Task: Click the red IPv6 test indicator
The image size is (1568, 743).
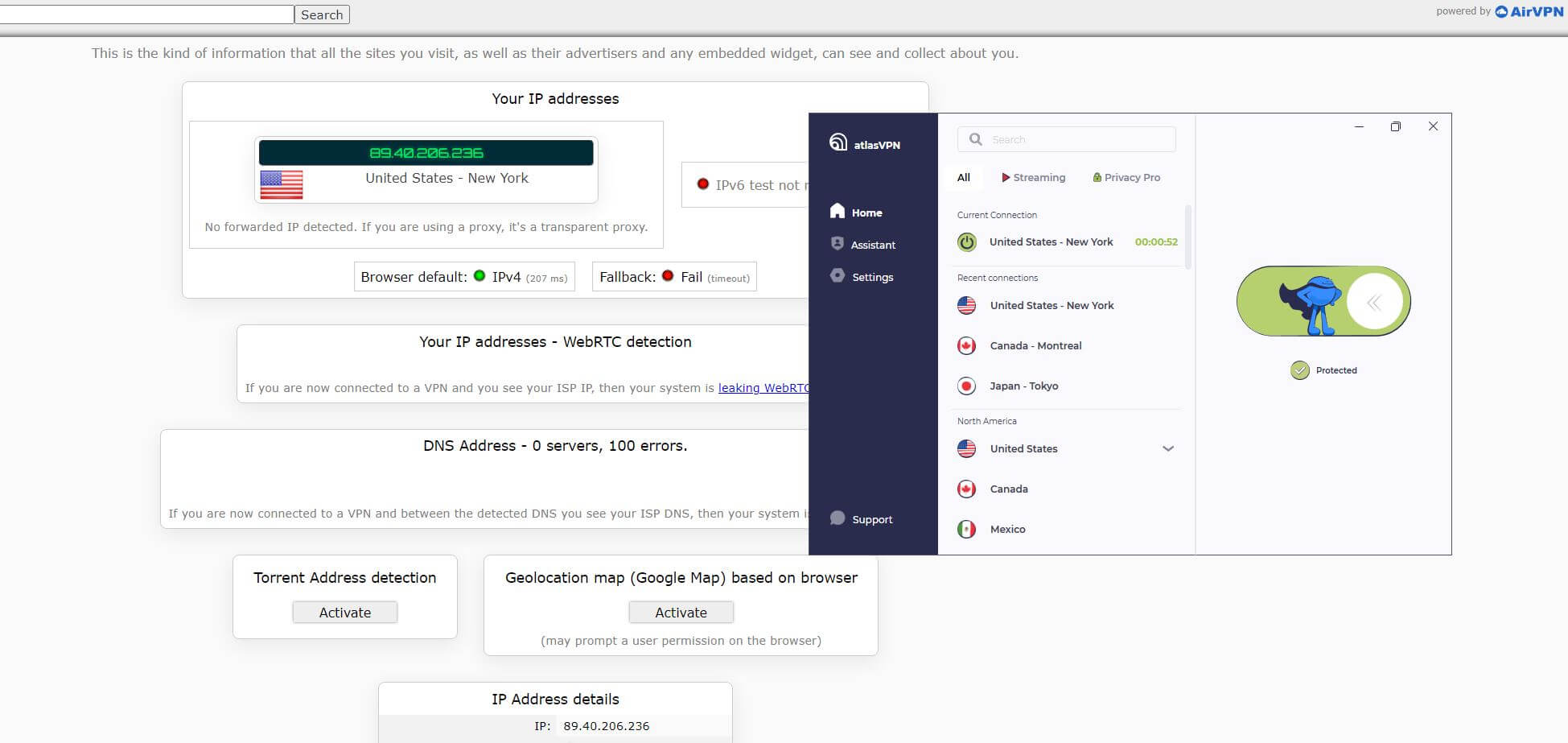Action: tap(703, 184)
